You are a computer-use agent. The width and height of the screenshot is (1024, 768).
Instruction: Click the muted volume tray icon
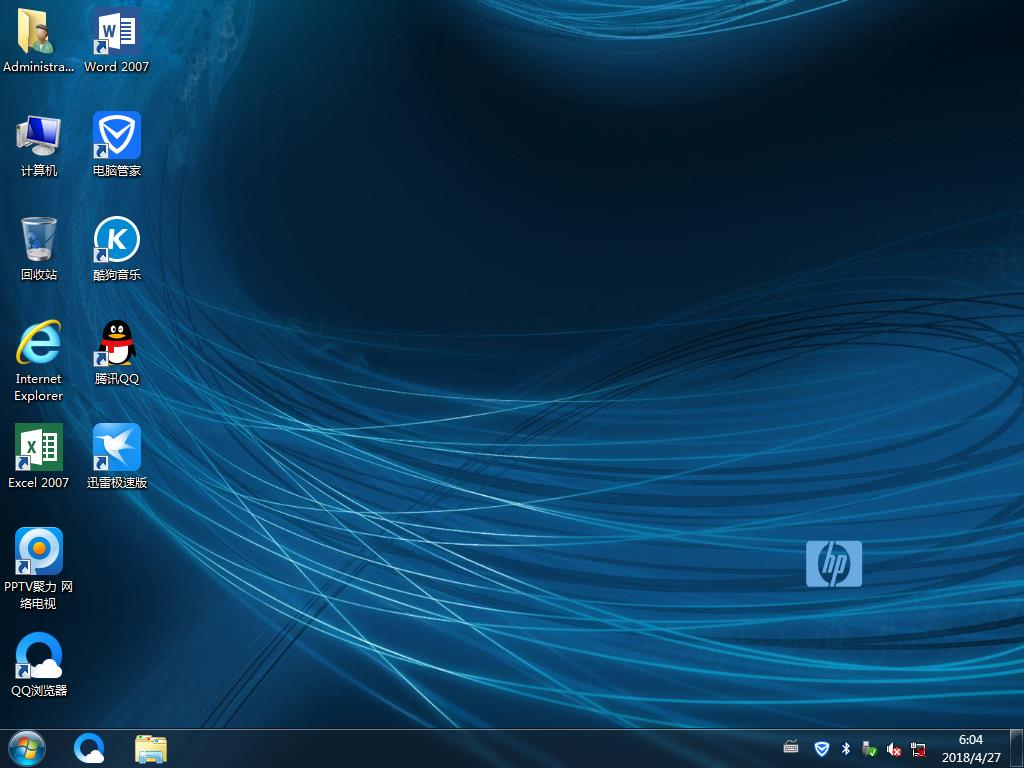[894, 749]
